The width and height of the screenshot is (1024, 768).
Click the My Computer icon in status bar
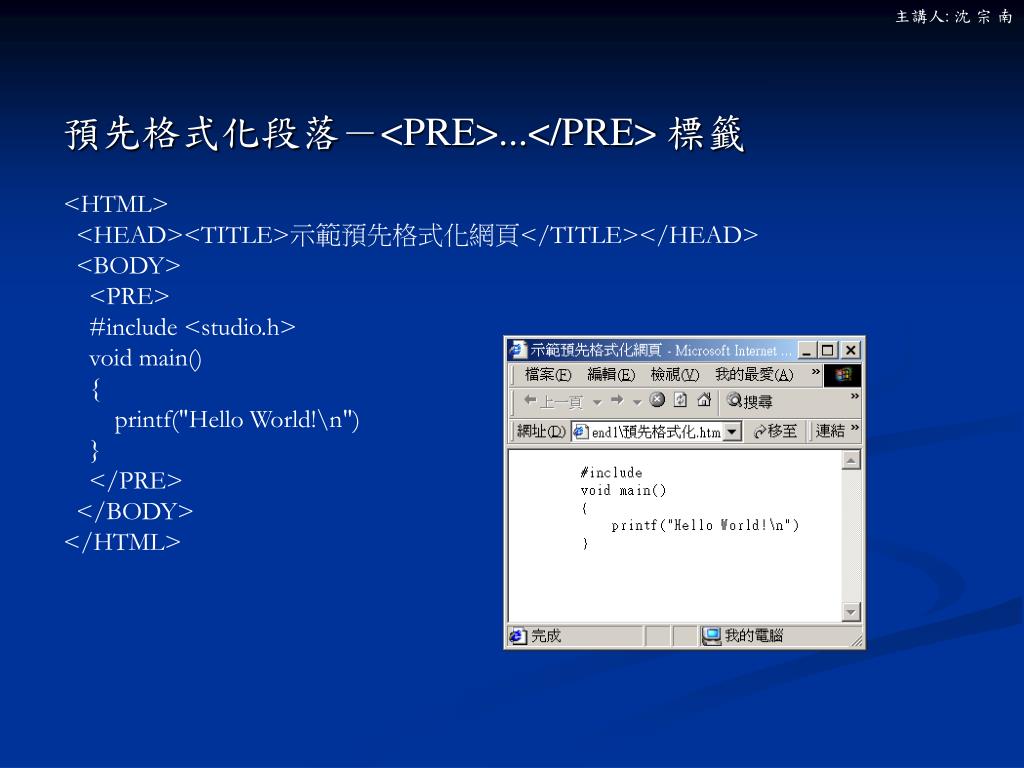click(711, 636)
